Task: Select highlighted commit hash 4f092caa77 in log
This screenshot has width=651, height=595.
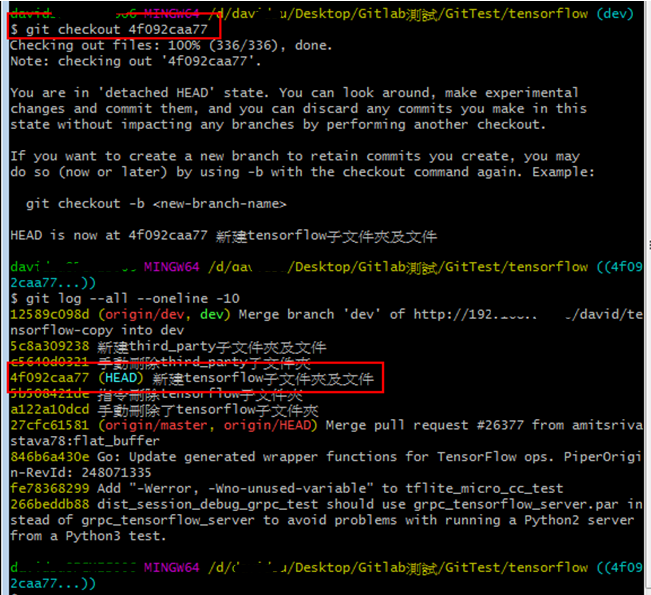Action: pyautogui.click(x=49, y=379)
